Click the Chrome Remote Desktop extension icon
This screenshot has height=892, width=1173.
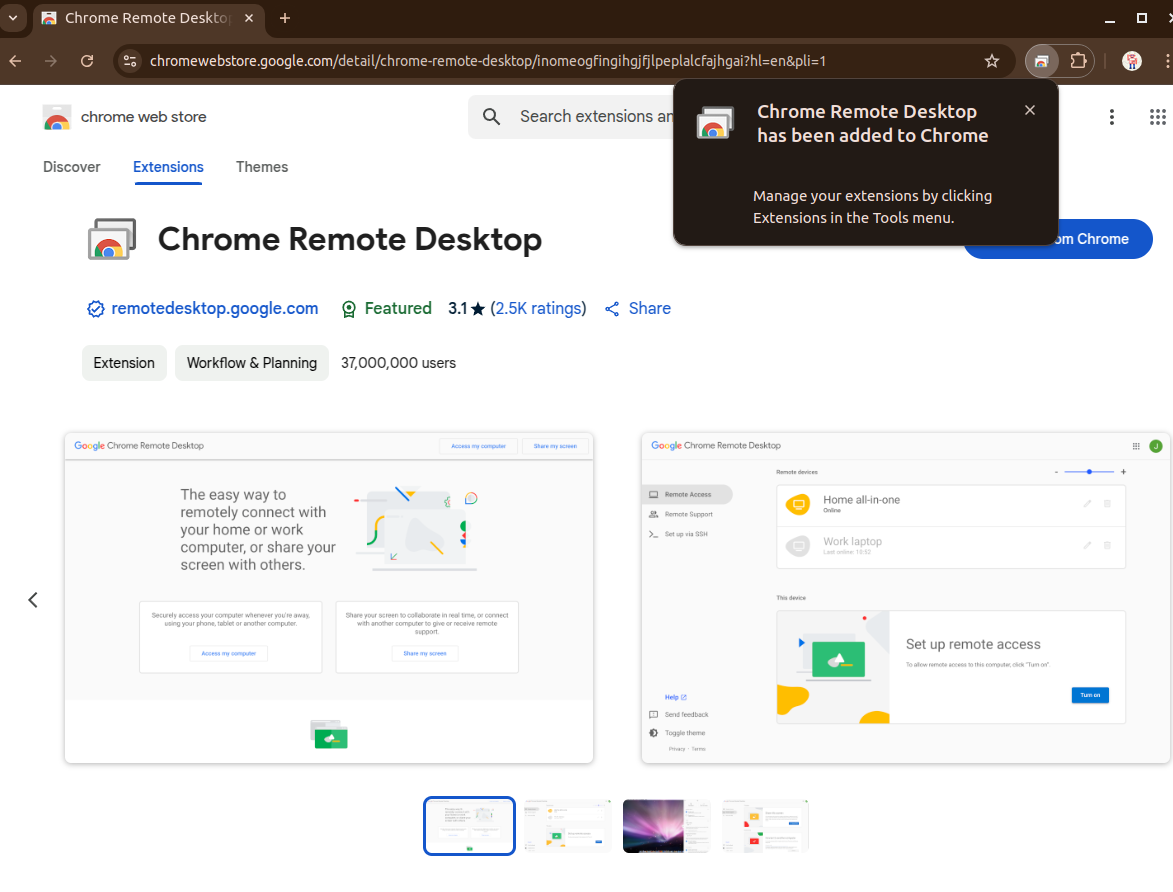click(112, 239)
